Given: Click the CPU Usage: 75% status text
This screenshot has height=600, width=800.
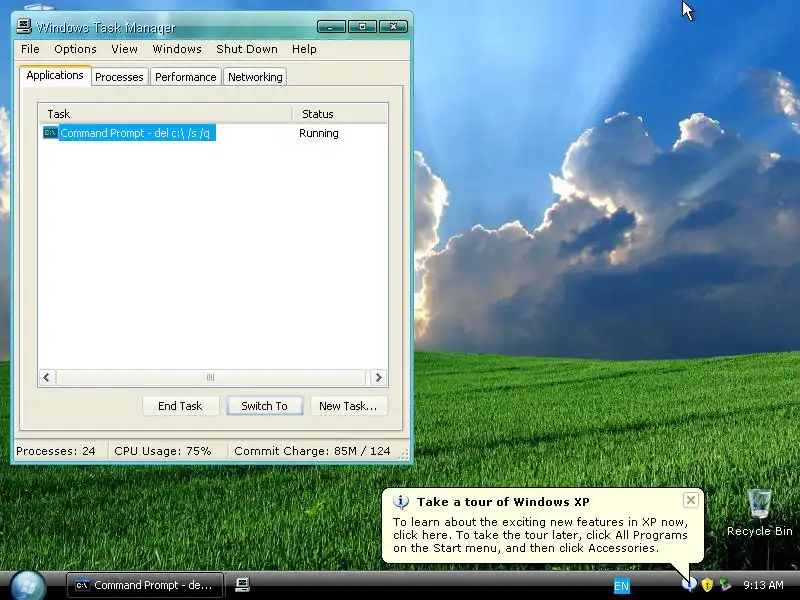Looking at the screenshot, I should [162, 451].
